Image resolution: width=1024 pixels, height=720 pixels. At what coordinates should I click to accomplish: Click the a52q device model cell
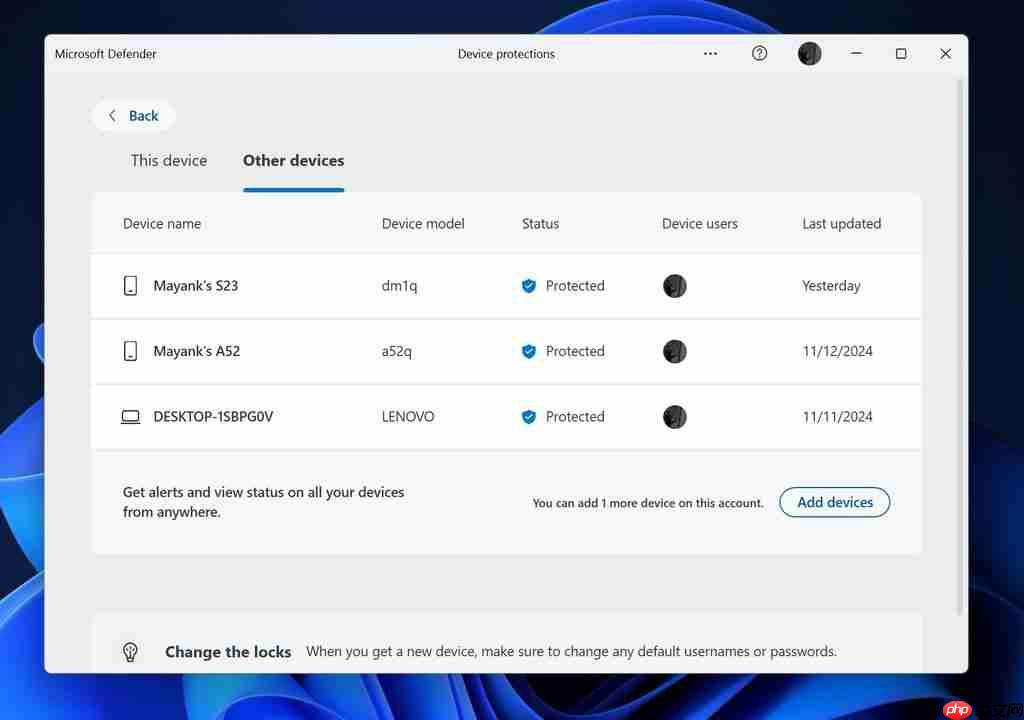pyautogui.click(x=396, y=351)
